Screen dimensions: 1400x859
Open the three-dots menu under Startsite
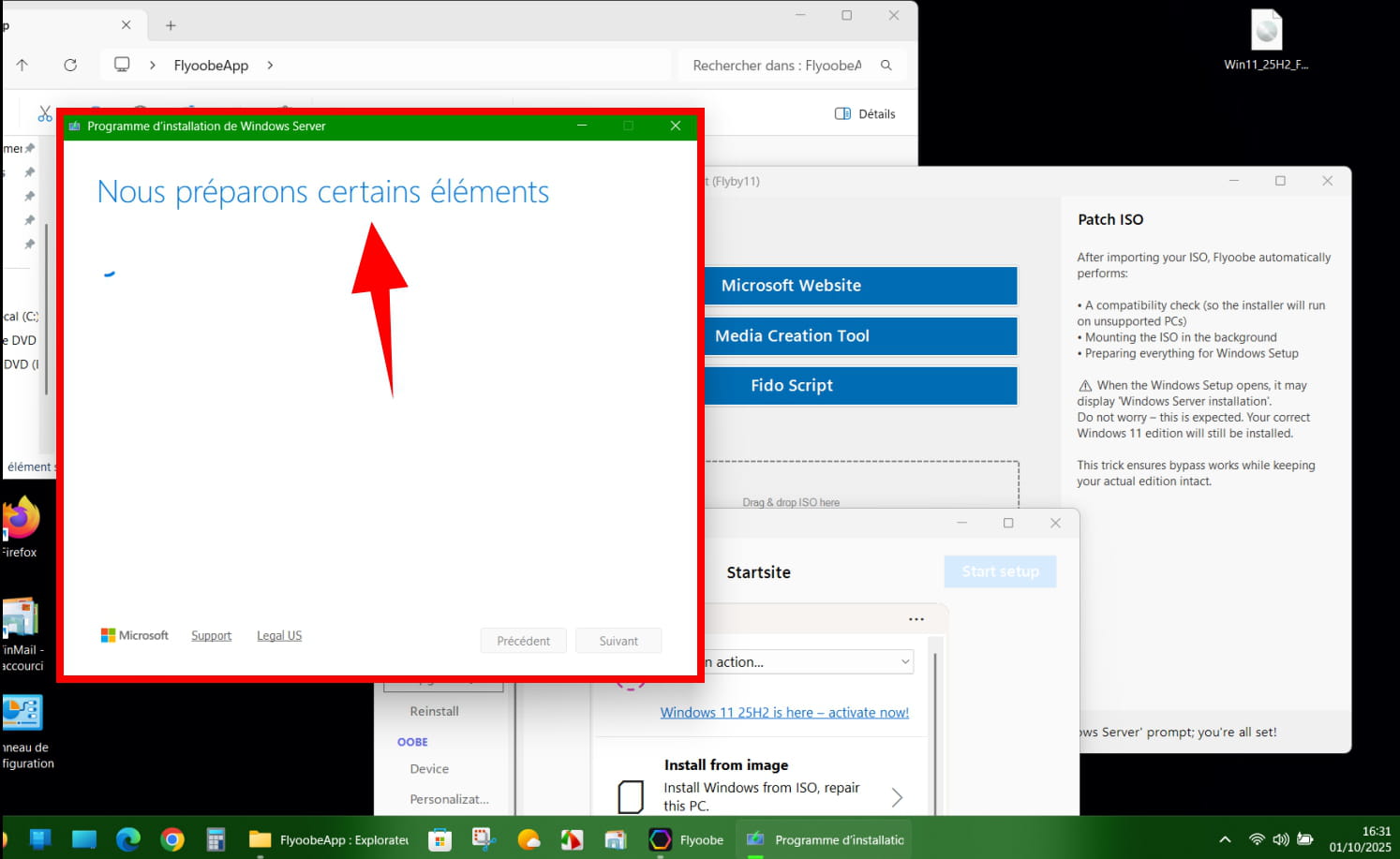(x=916, y=619)
